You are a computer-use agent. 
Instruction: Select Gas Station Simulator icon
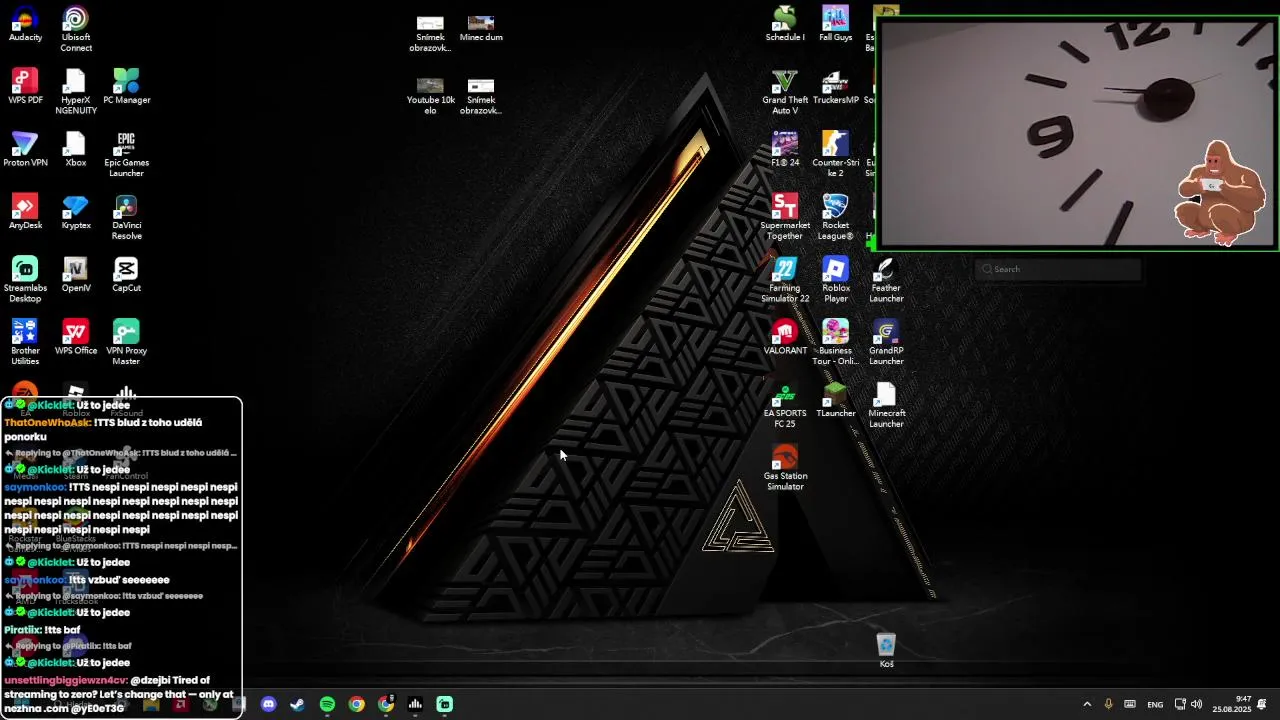click(785, 469)
